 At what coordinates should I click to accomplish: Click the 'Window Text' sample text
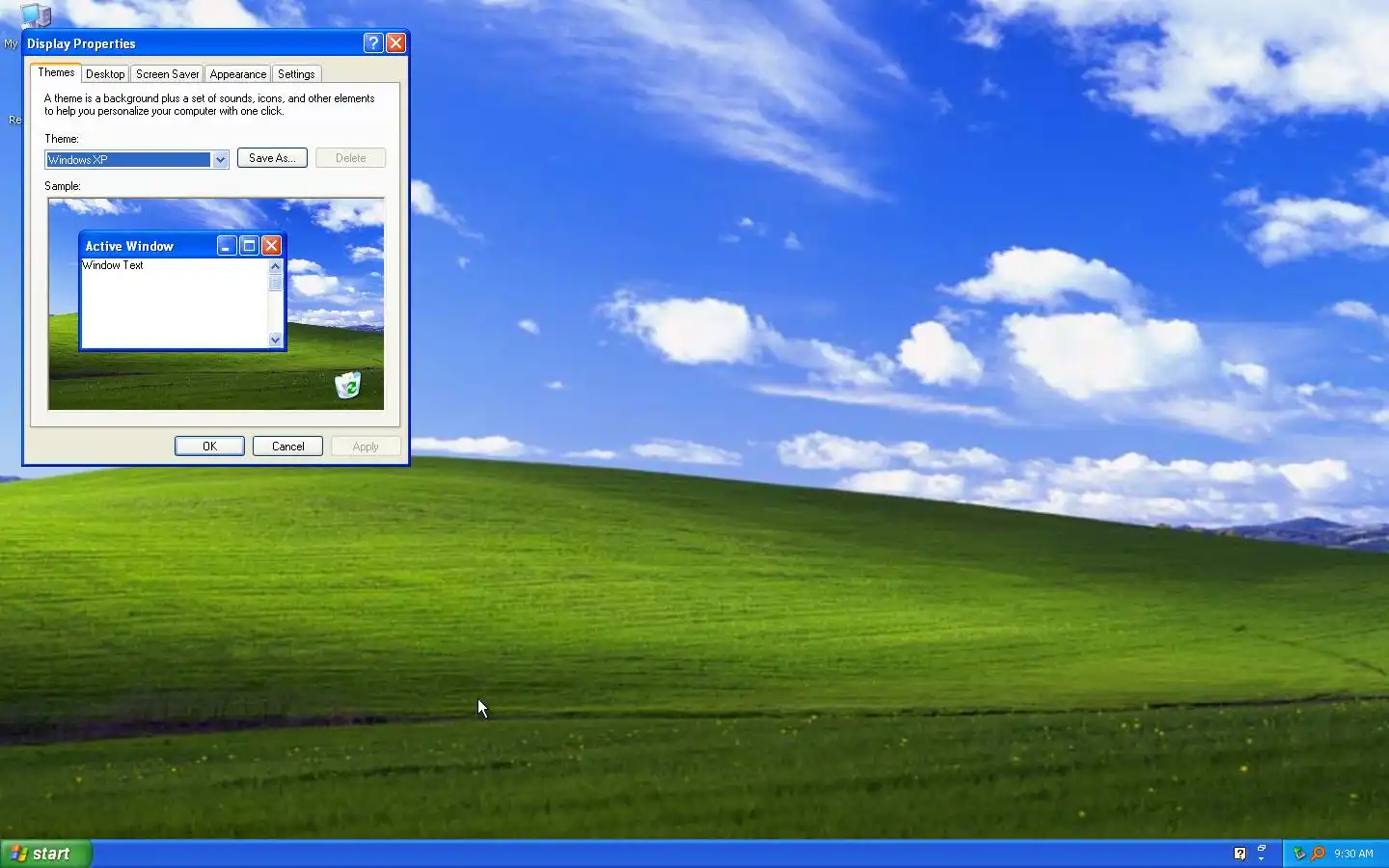pos(113,265)
